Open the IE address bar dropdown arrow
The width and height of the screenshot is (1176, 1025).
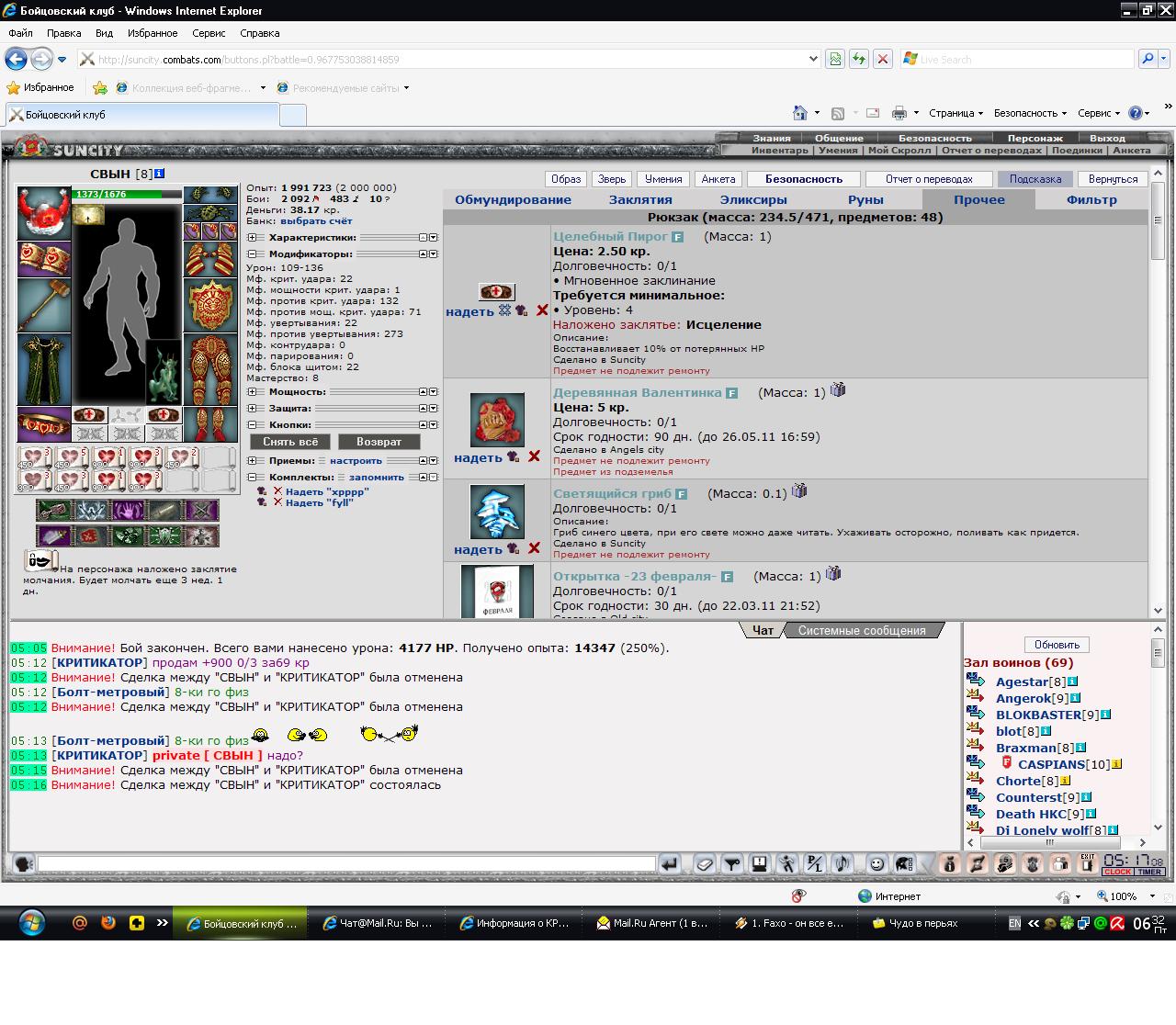[813, 59]
